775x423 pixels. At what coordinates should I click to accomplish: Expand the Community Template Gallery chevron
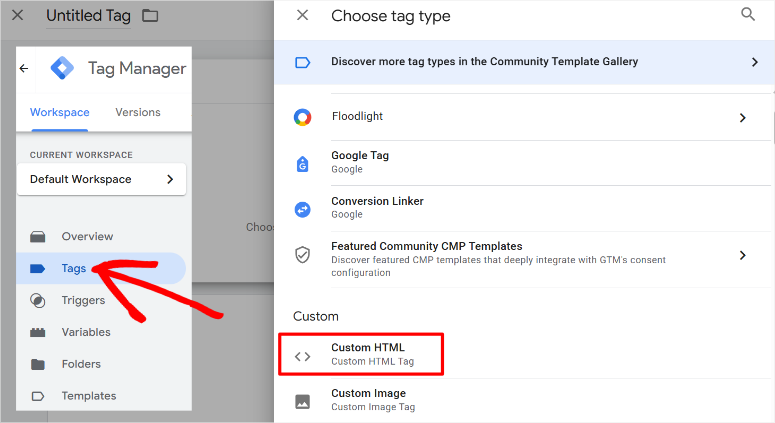pos(754,62)
